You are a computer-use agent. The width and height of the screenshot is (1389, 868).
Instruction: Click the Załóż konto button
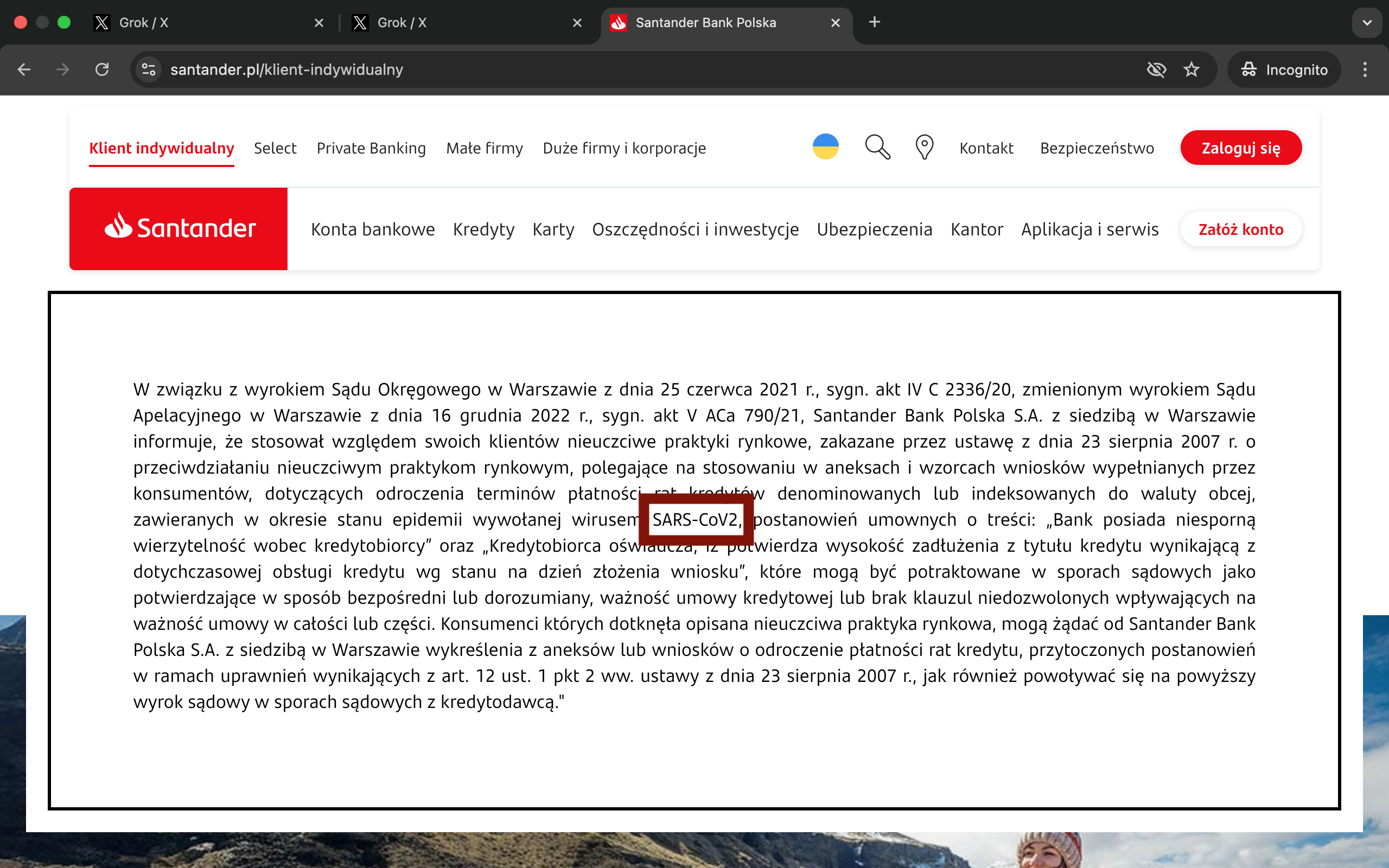[x=1240, y=229]
